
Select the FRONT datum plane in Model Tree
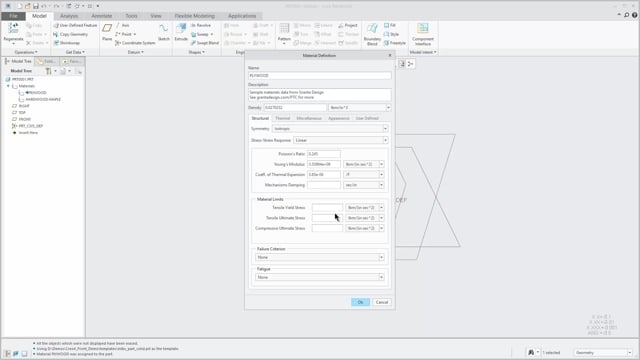tap(24, 119)
